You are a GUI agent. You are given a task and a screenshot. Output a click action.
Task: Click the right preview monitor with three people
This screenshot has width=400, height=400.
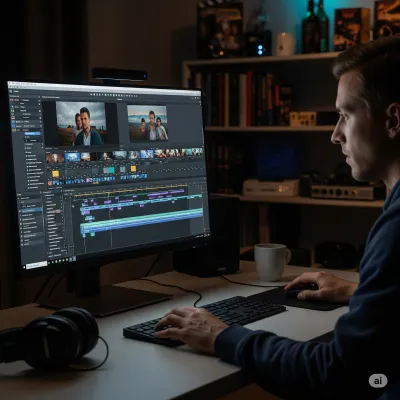(147, 123)
